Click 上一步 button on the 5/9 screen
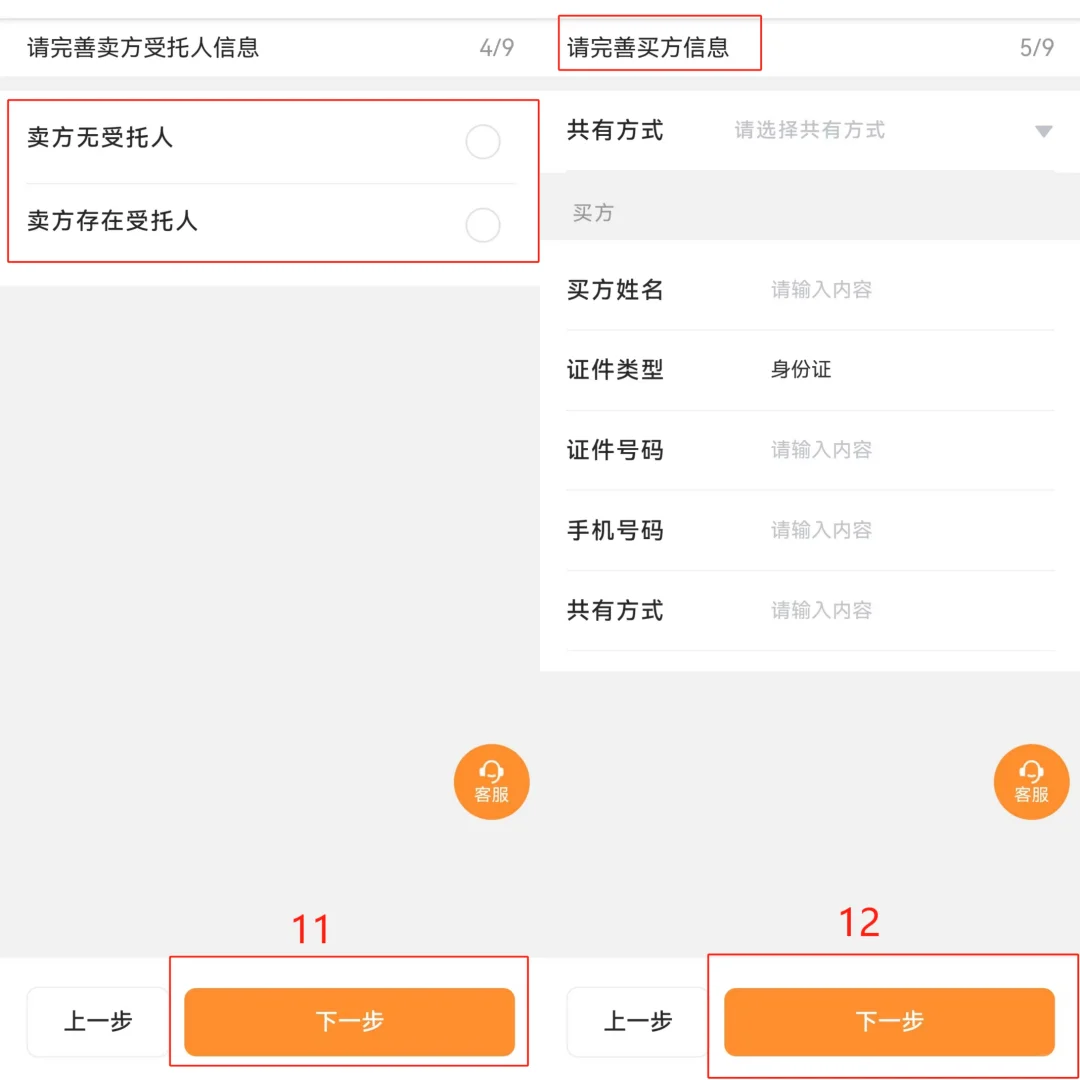Viewport: 1080px width, 1080px height. coord(637,1021)
